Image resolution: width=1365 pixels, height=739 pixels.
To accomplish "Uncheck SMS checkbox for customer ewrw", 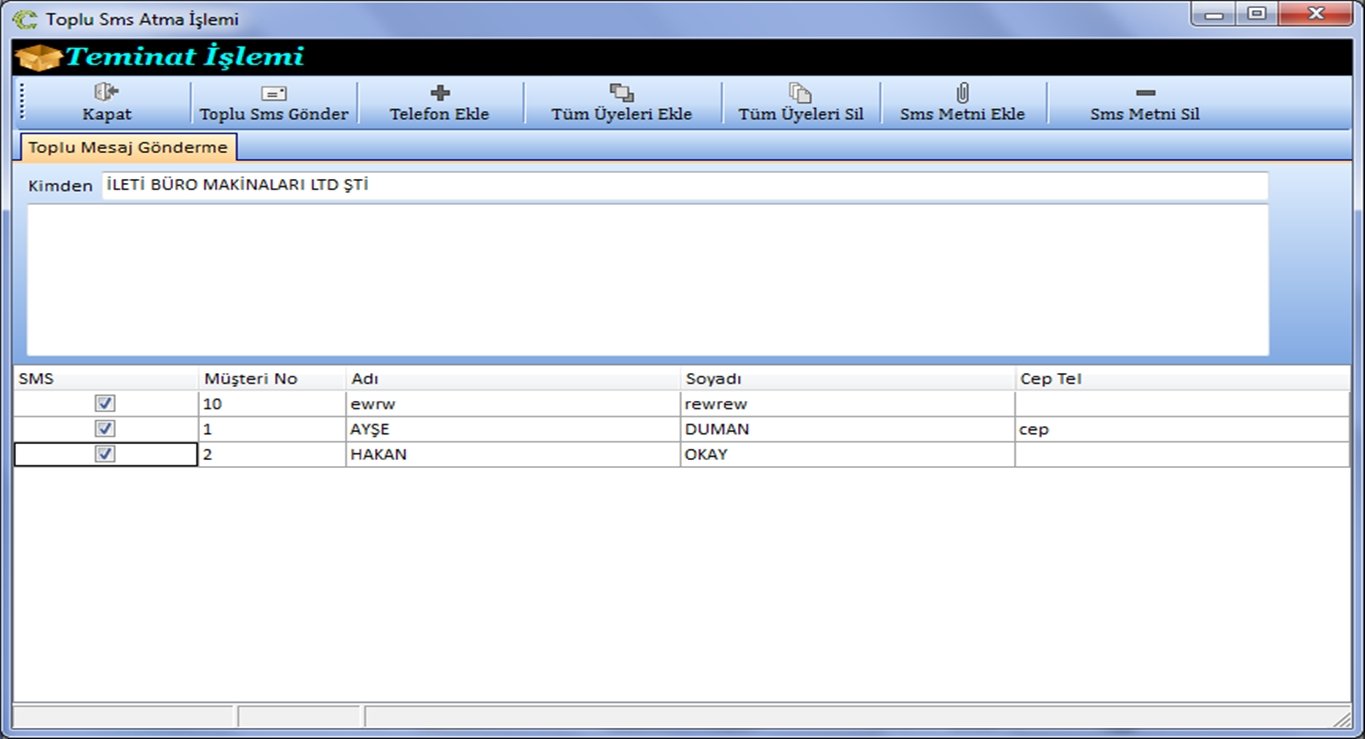I will [105, 403].
